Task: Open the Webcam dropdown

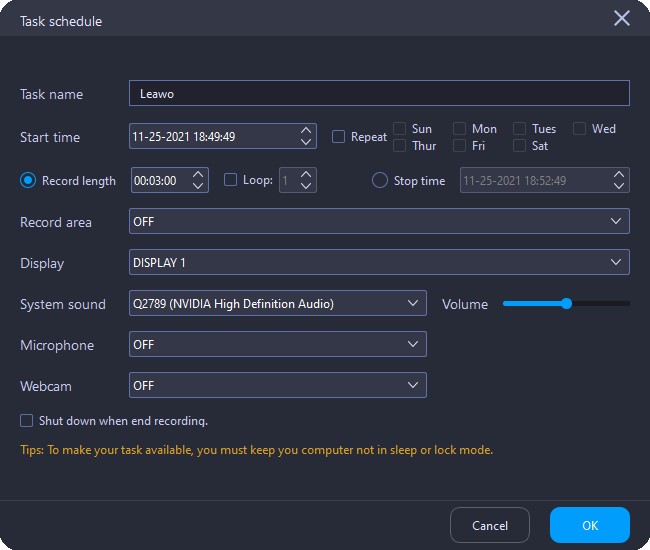Action: (x=278, y=385)
